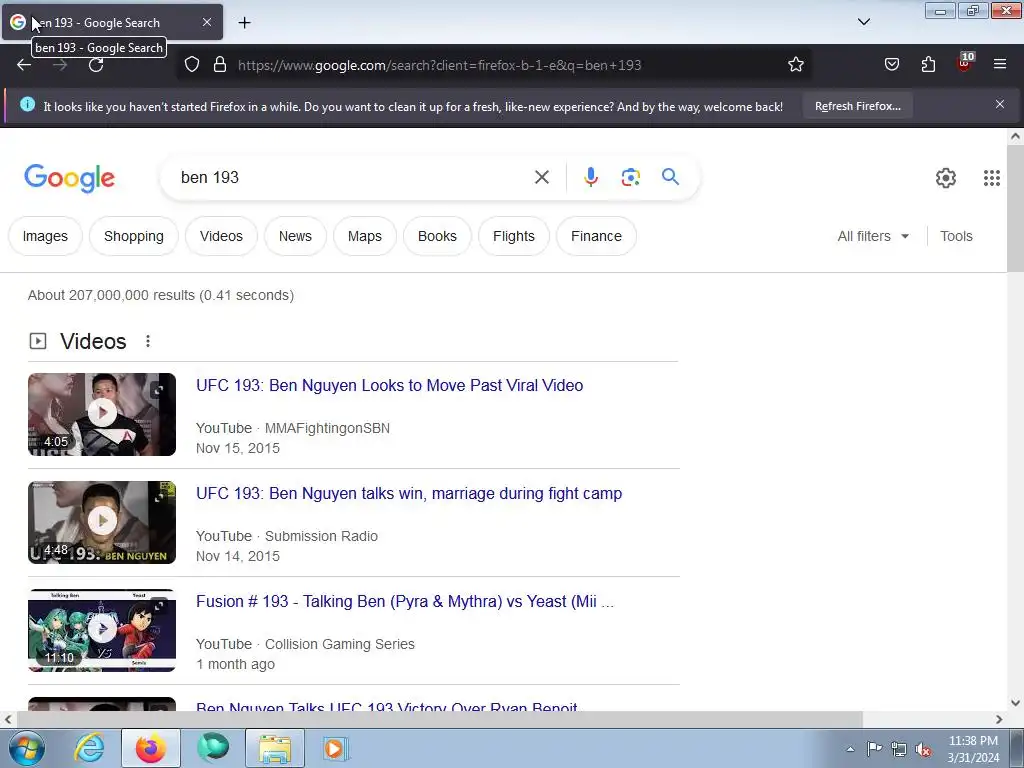Show hidden system tray icons arrow
Image resolution: width=1024 pixels, height=768 pixels.
click(x=850, y=749)
